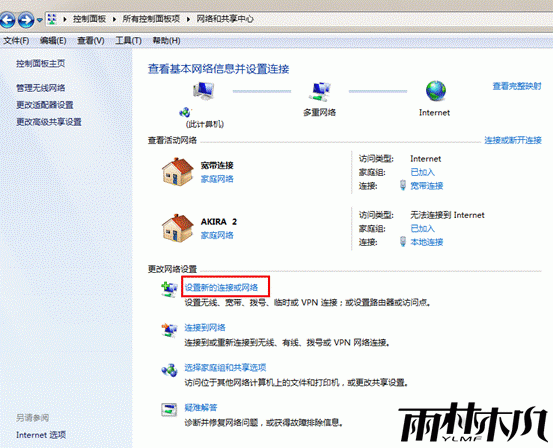Open the 文件(F) menu
553x448 pixels.
pos(16,41)
